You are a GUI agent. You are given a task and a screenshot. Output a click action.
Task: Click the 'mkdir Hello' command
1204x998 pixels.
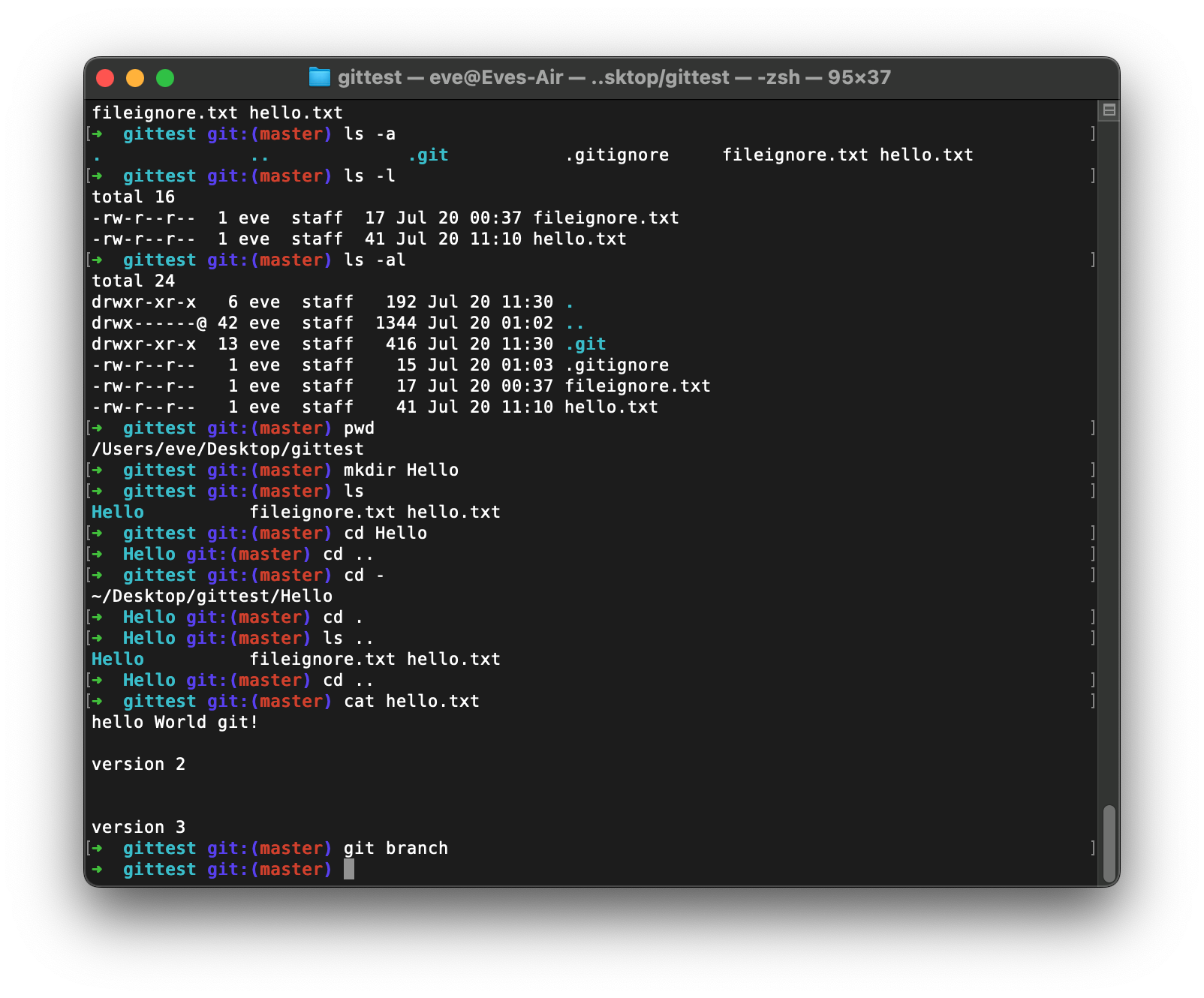pyautogui.click(x=401, y=470)
